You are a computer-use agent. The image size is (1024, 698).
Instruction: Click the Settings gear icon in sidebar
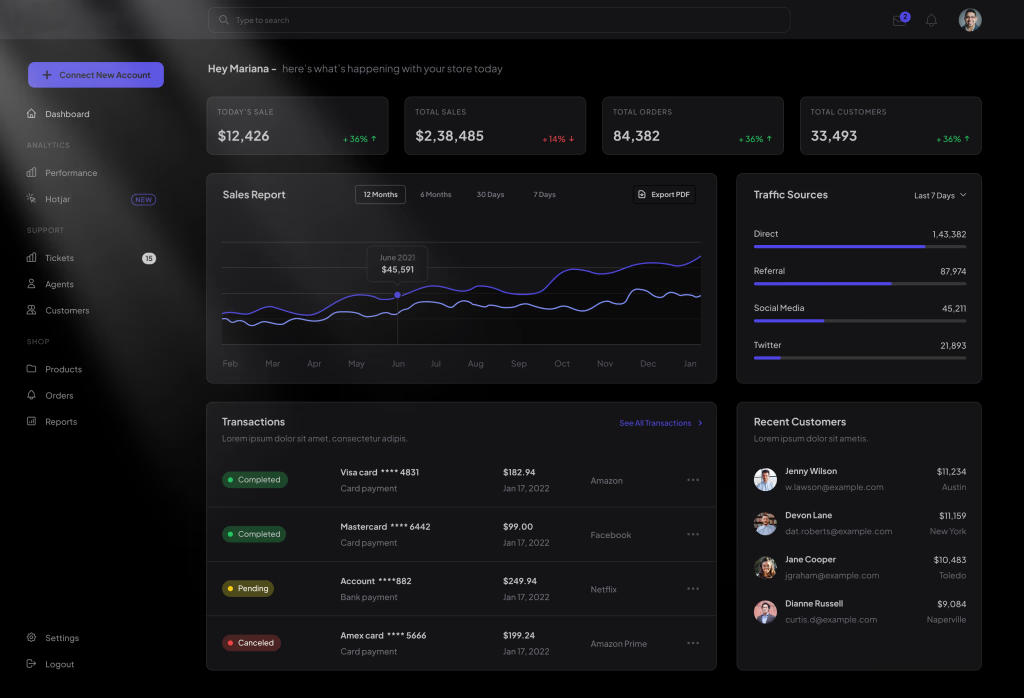(x=32, y=638)
